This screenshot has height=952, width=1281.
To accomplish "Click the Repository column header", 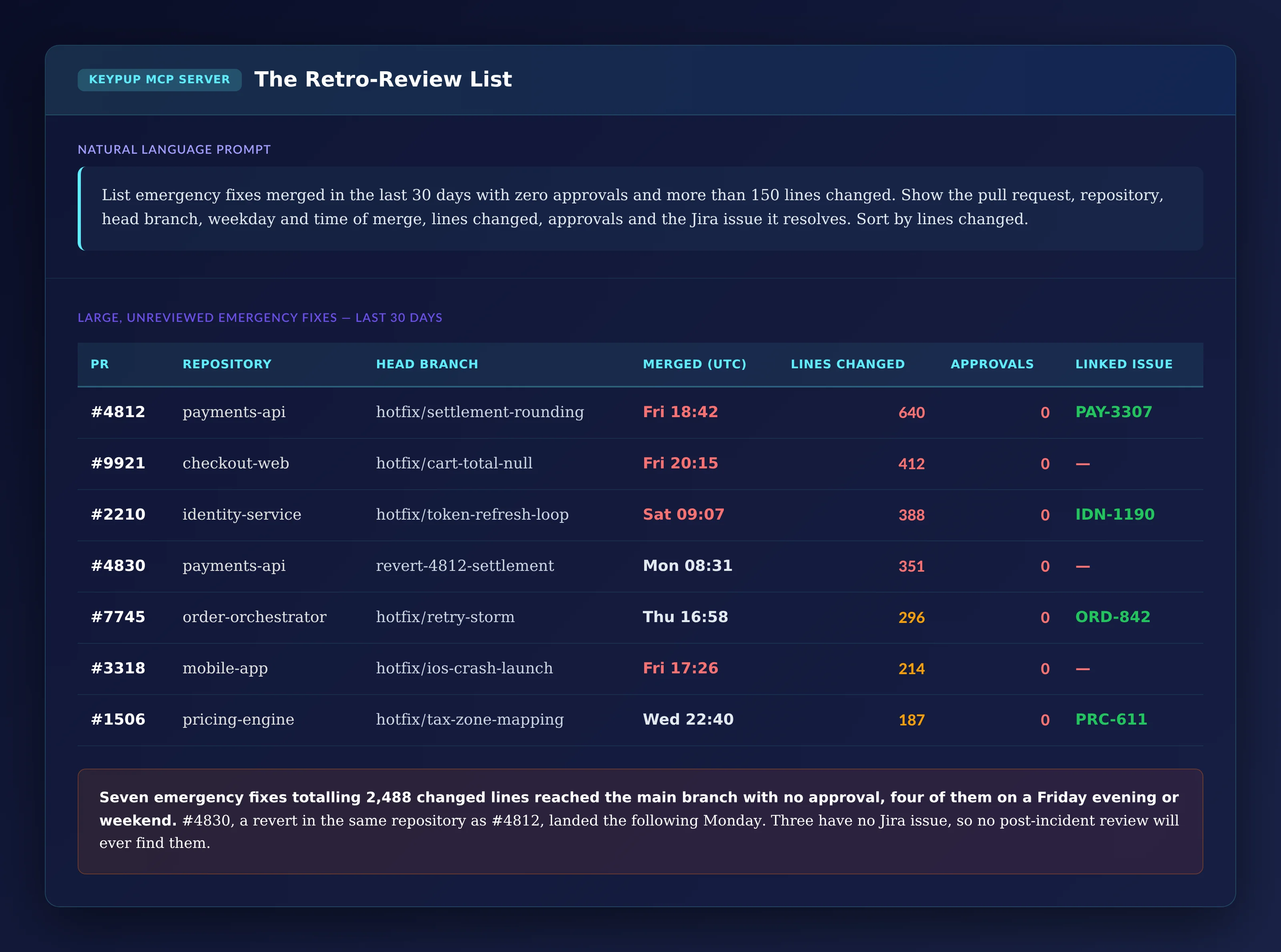I will pyautogui.click(x=227, y=364).
